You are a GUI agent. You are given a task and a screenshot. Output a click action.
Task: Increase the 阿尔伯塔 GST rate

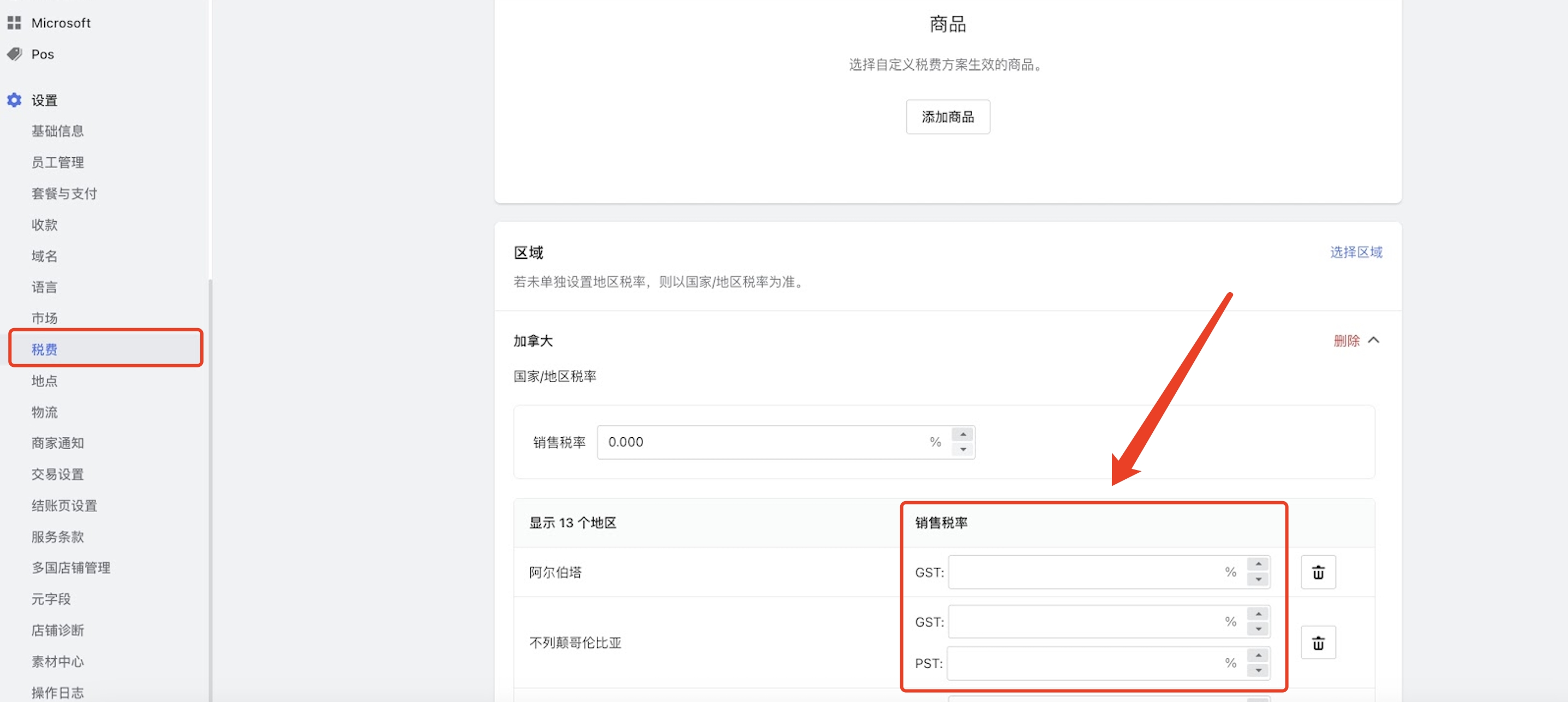1258,564
